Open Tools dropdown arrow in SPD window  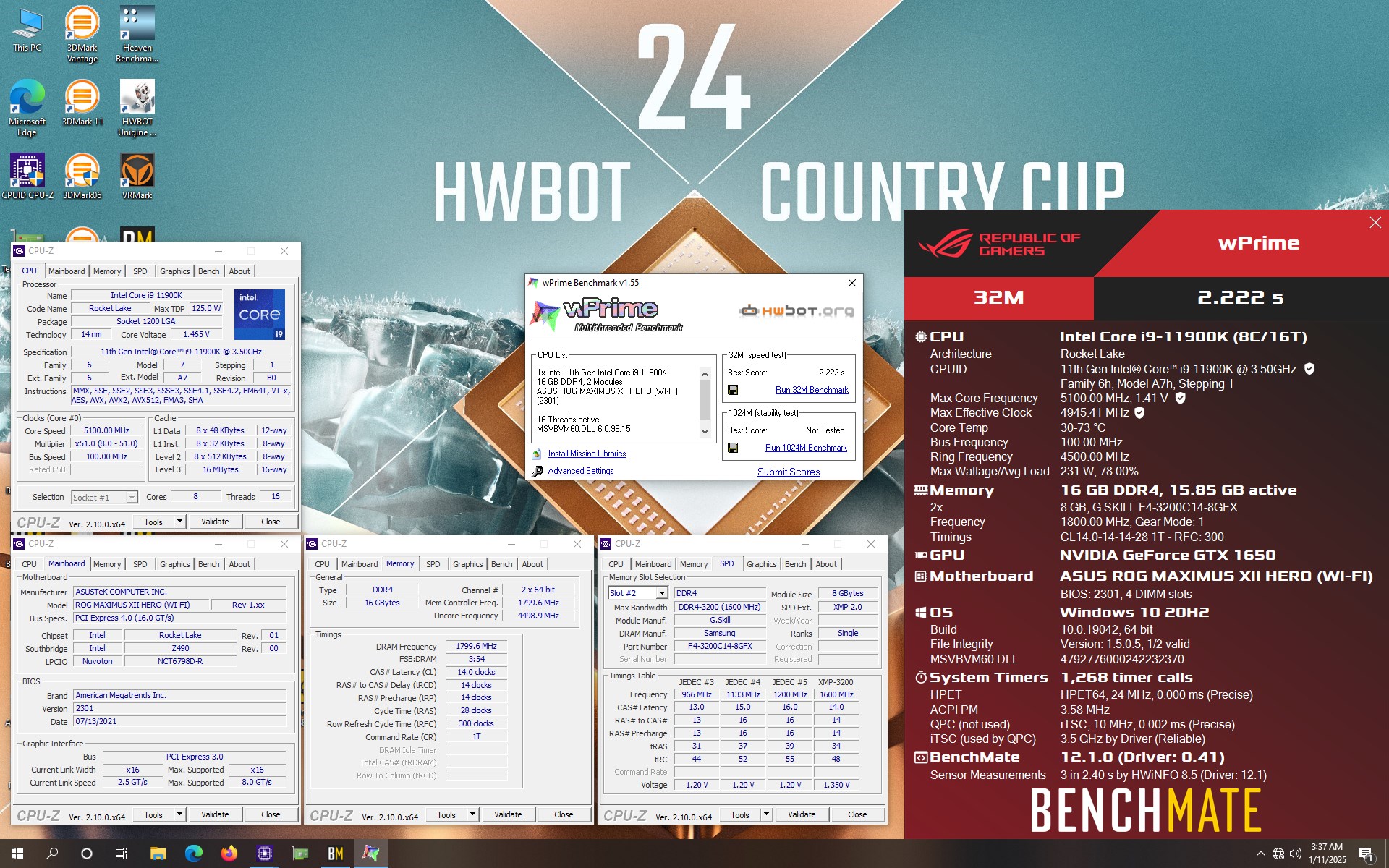click(x=766, y=814)
